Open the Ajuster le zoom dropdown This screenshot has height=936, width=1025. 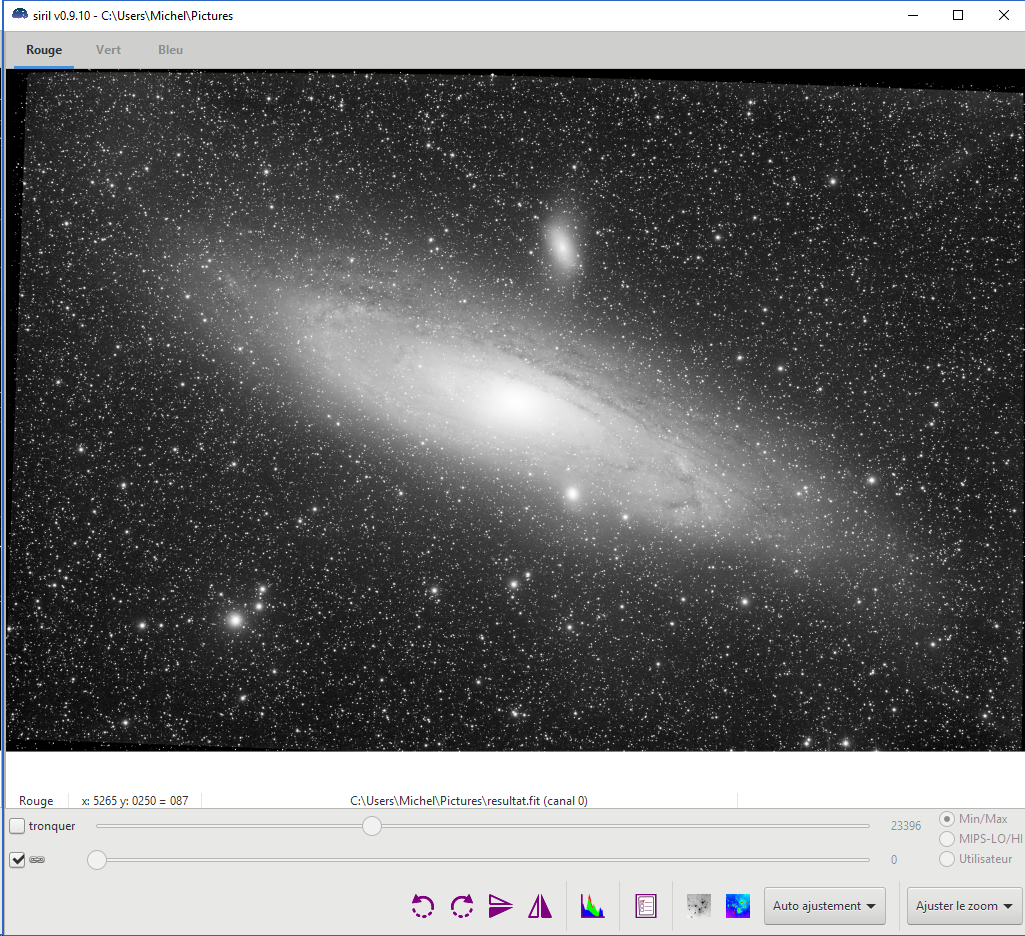(964, 906)
